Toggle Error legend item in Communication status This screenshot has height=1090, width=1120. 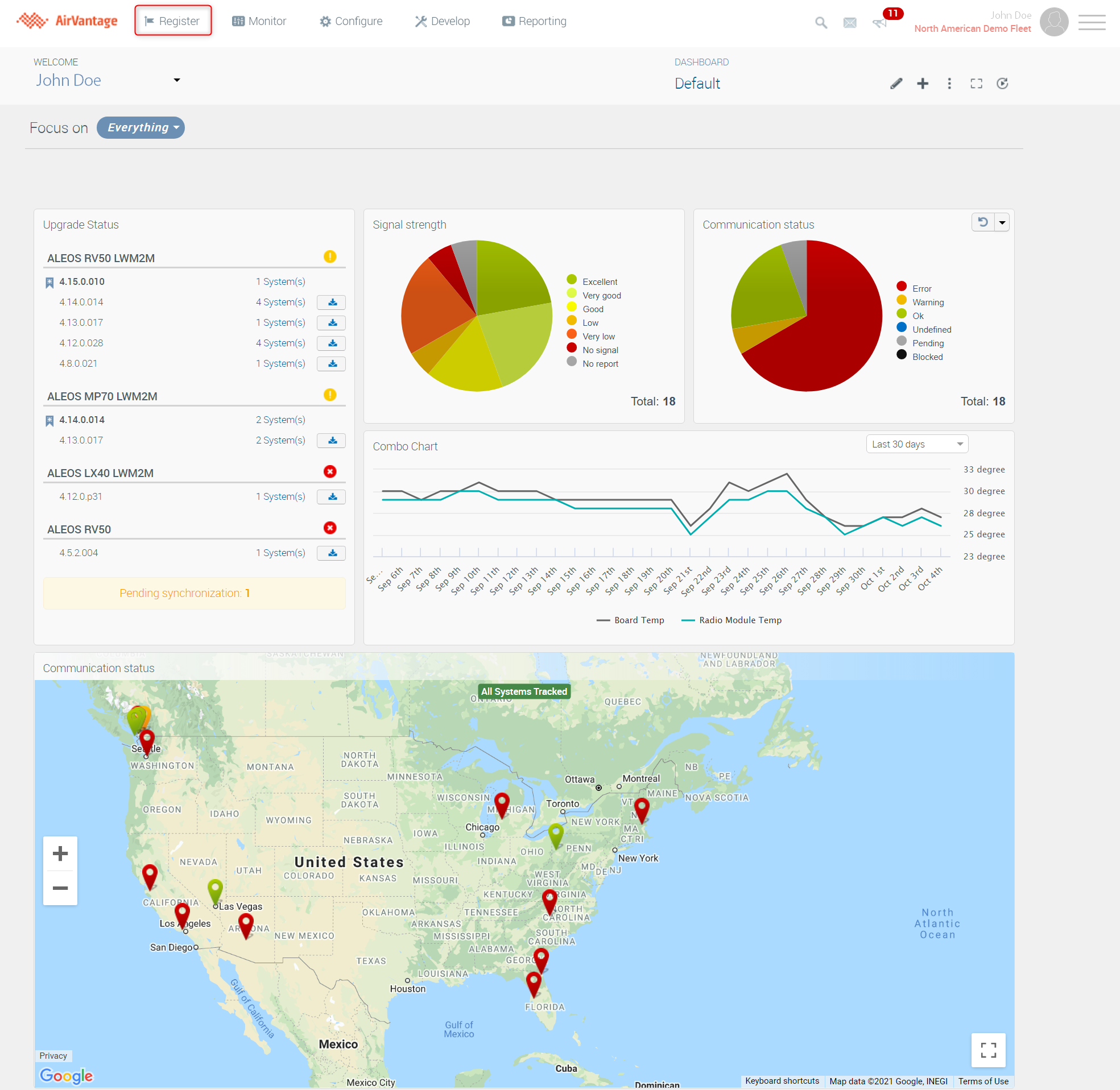pos(921,288)
